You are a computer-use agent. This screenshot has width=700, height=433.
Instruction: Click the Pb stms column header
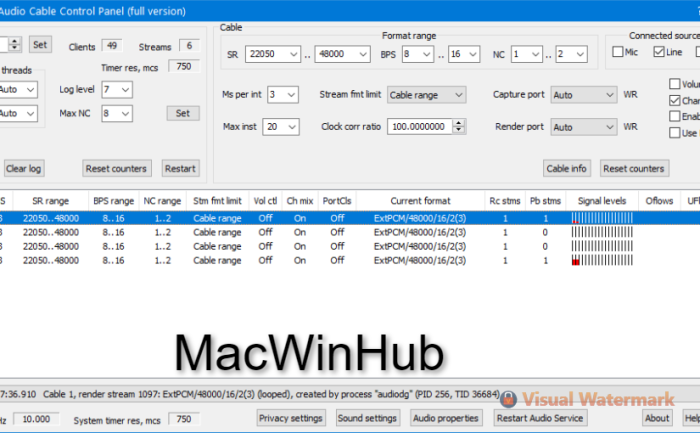[x=546, y=201]
